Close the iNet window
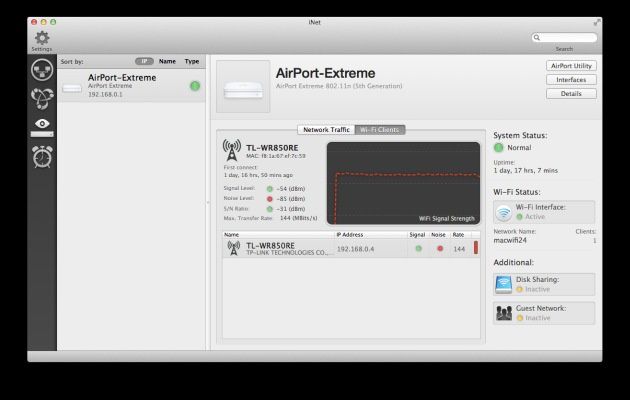This screenshot has height=400, width=630. tap(34, 22)
